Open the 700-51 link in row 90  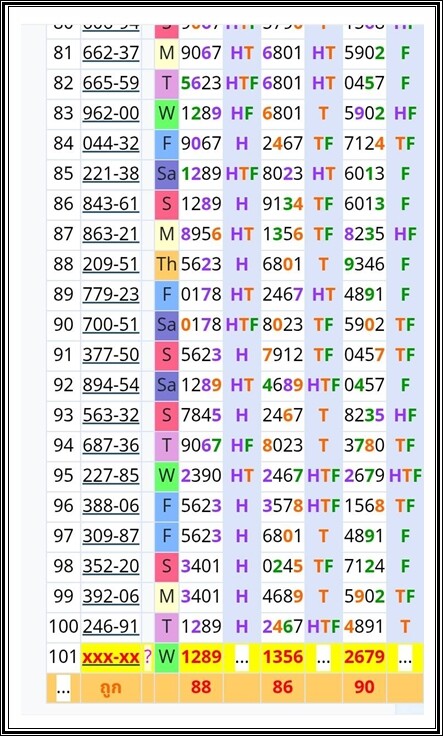(x=111, y=324)
